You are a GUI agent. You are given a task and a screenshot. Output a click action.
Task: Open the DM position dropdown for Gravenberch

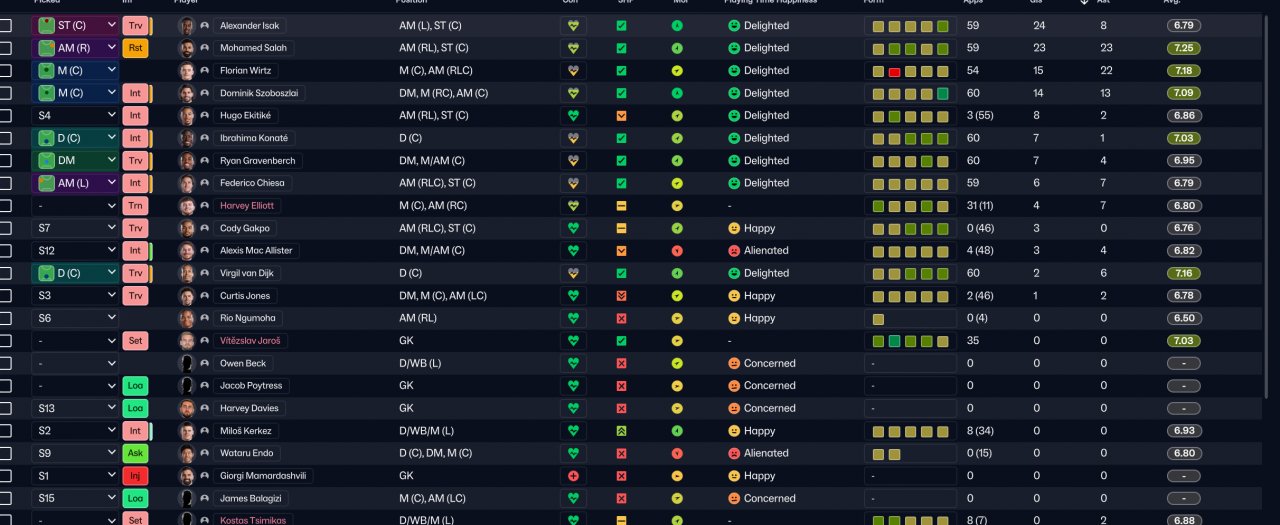tap(109, 161)
